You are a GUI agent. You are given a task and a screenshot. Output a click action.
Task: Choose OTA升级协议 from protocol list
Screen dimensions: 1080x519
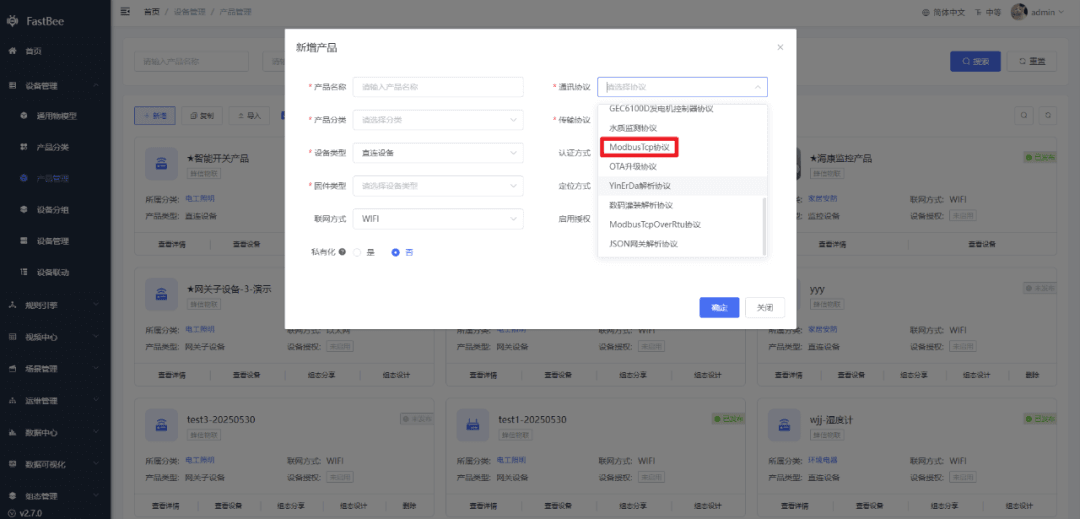(682, 167)
